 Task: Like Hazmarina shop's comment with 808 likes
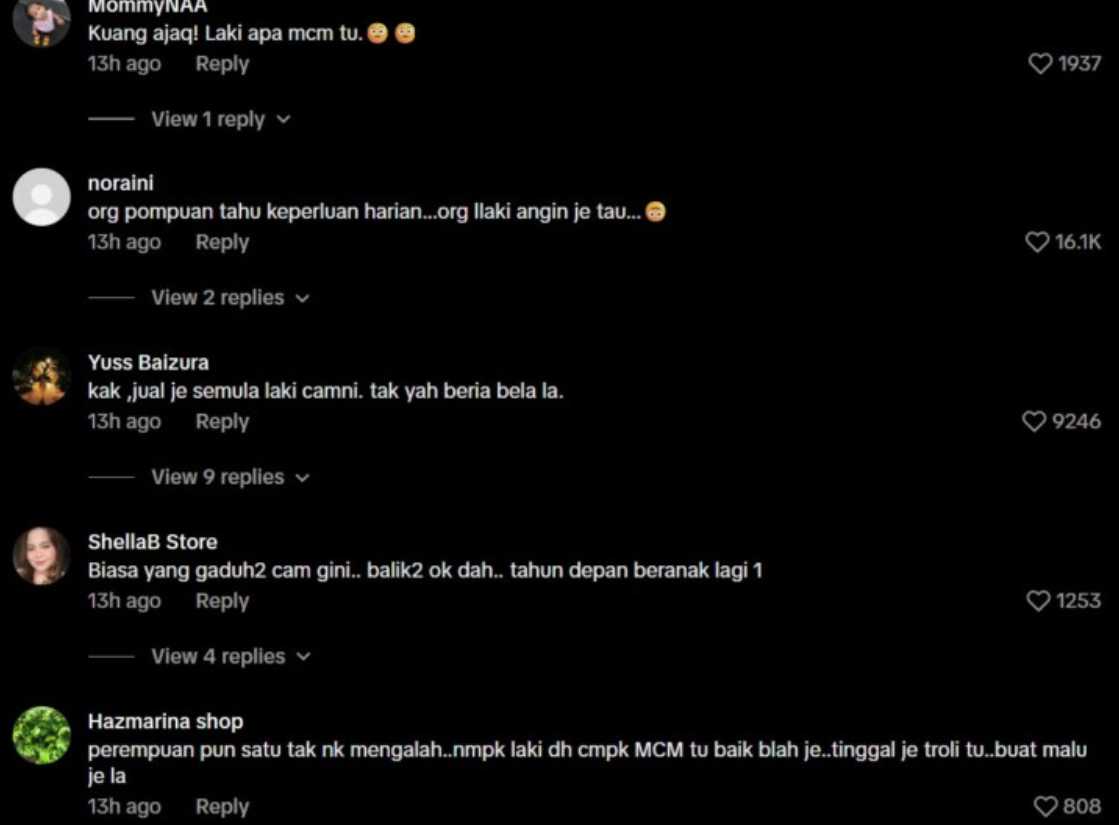pyautogui.click(x=1045, y=806)
